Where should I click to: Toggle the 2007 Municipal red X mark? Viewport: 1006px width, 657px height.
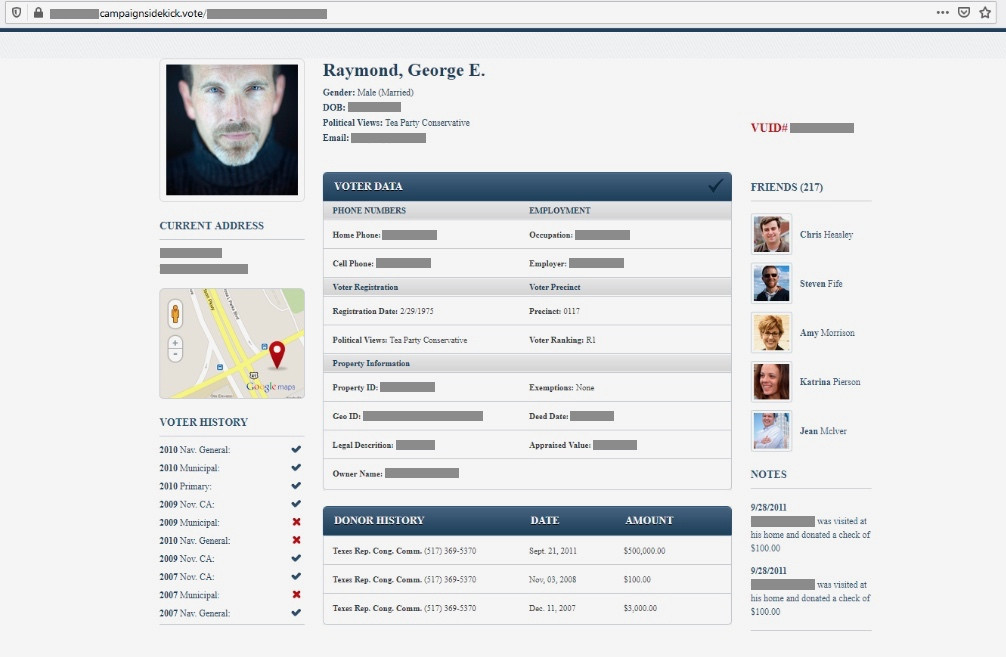[296, 595]
